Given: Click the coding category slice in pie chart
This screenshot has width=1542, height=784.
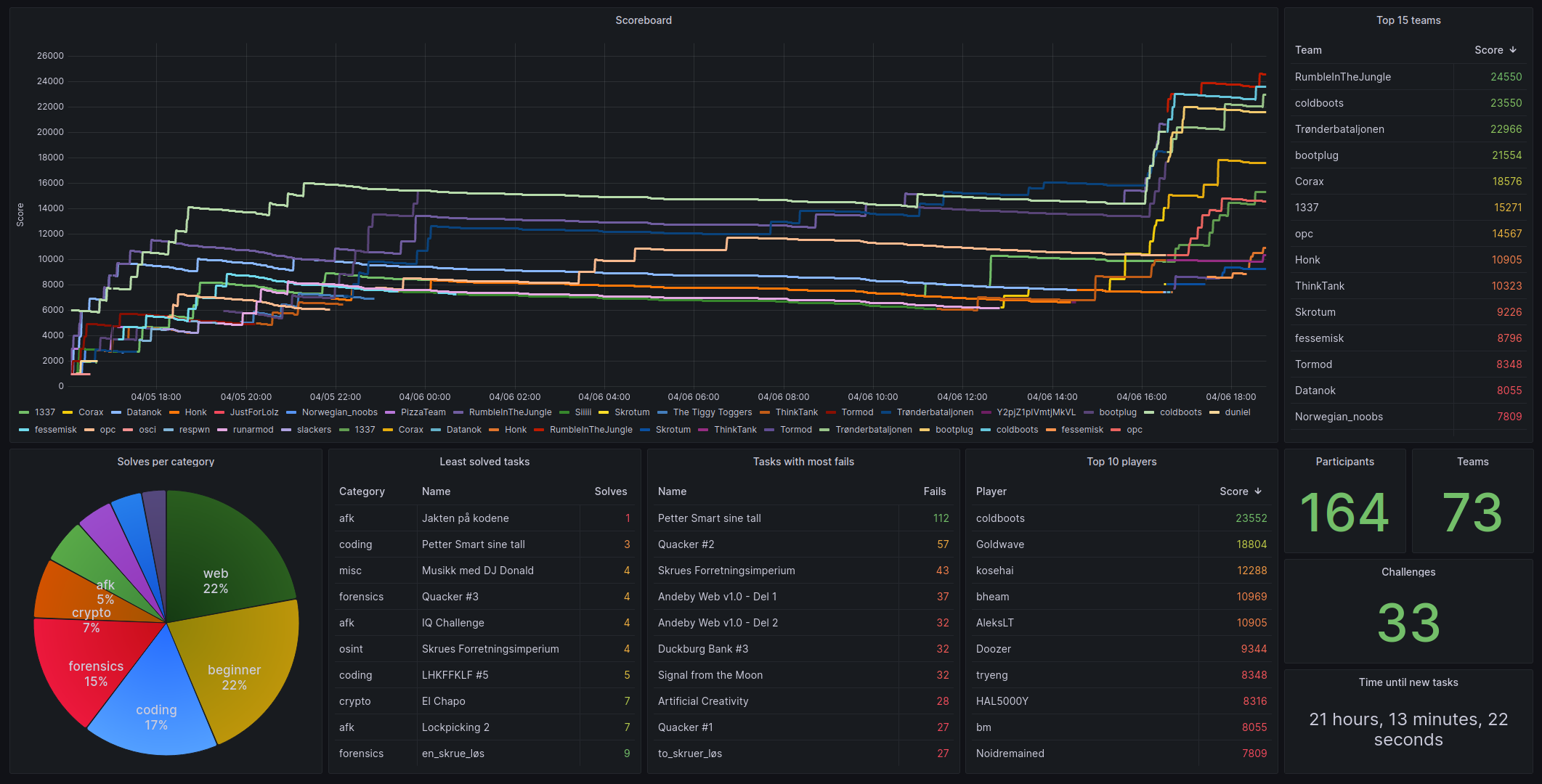Looking at the screenshot, I should 153,717.
